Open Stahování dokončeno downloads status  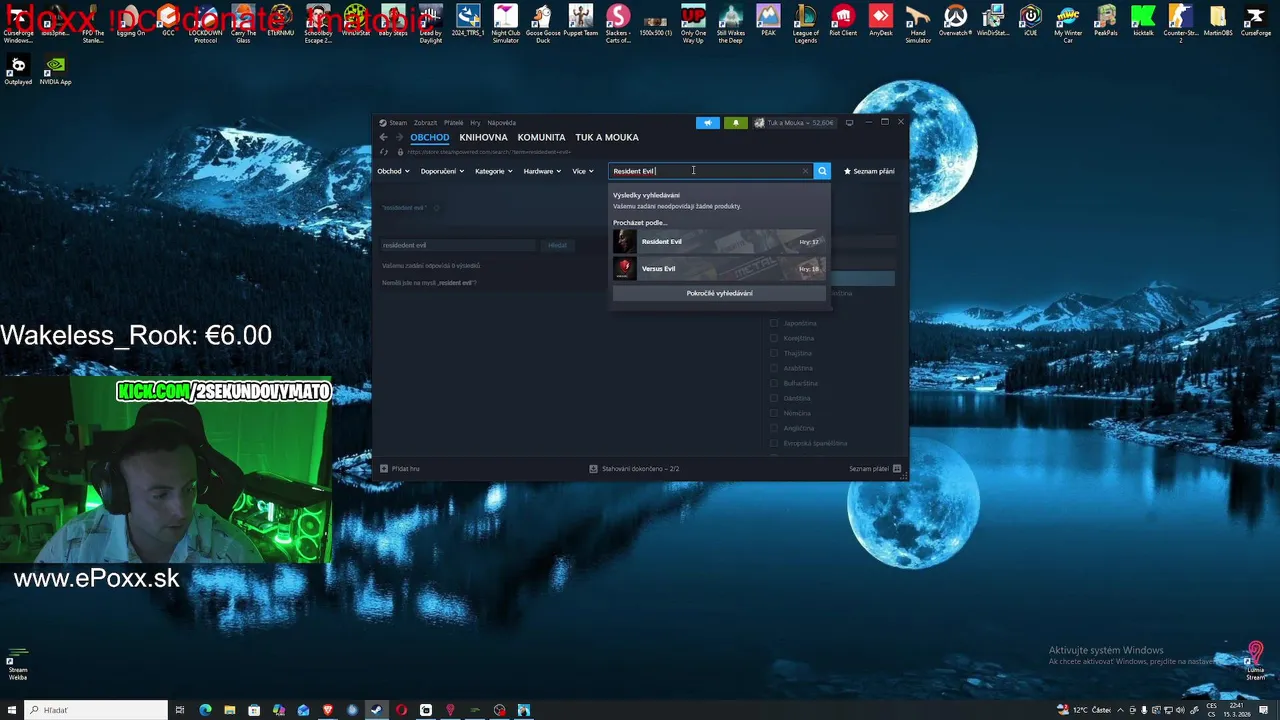(634, 468)
